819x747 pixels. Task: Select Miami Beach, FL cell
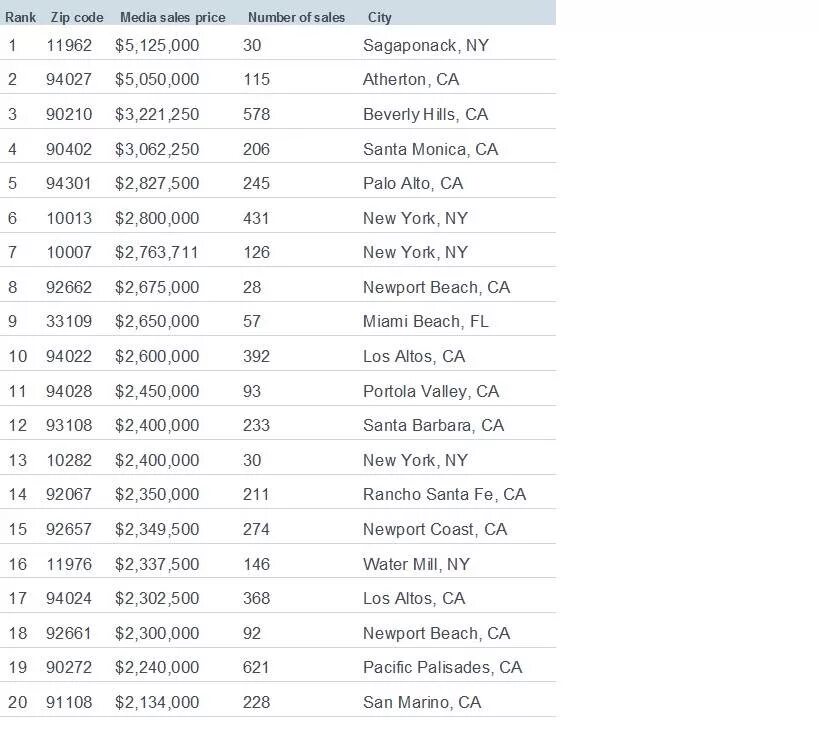click(x=425, y=321)
